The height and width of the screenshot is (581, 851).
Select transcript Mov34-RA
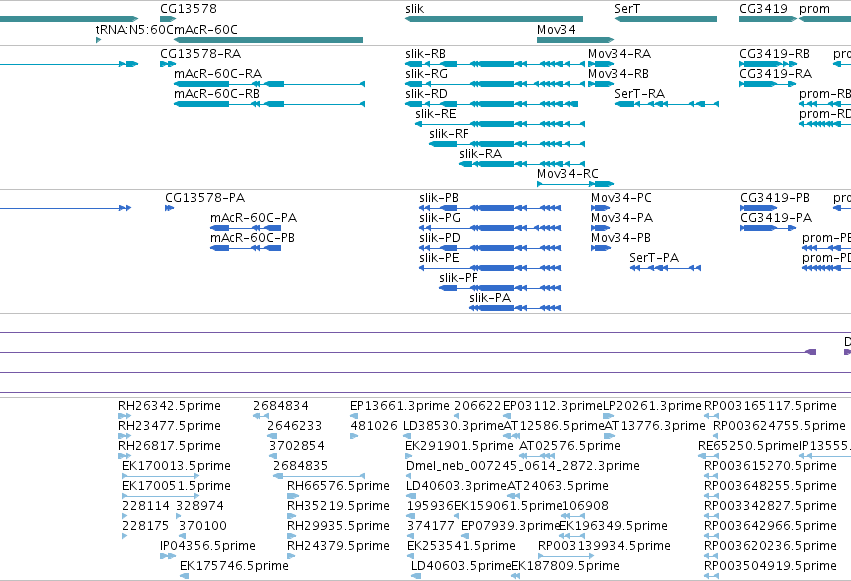[x=601, y=64]
